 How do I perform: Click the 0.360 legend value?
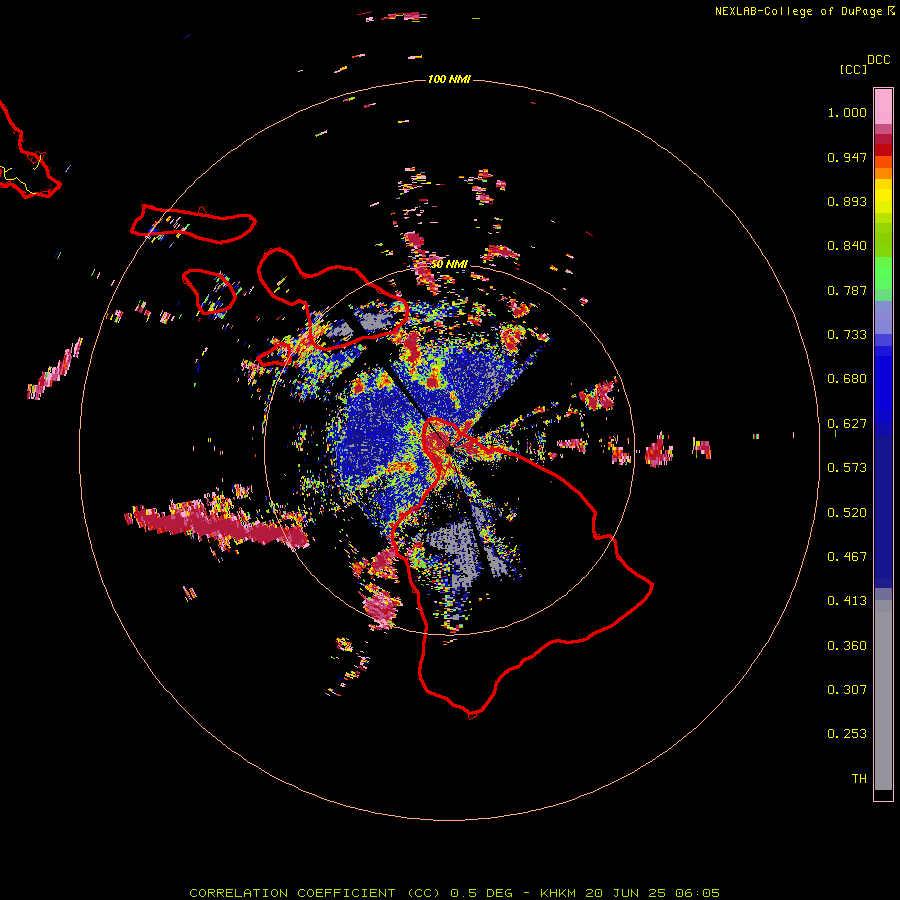pyautogui.click(x=847, y=646)
